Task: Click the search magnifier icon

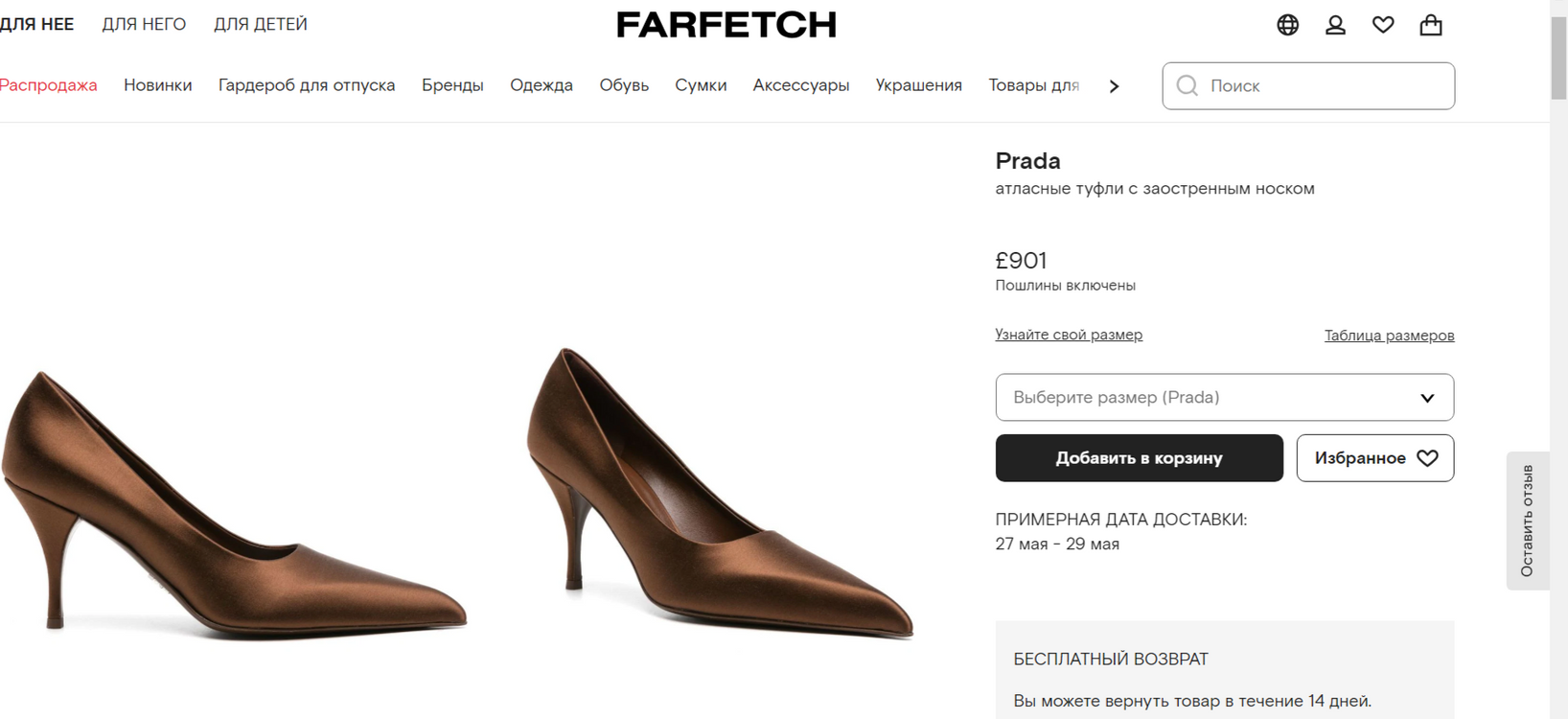Action: (x=1188, y=86)
